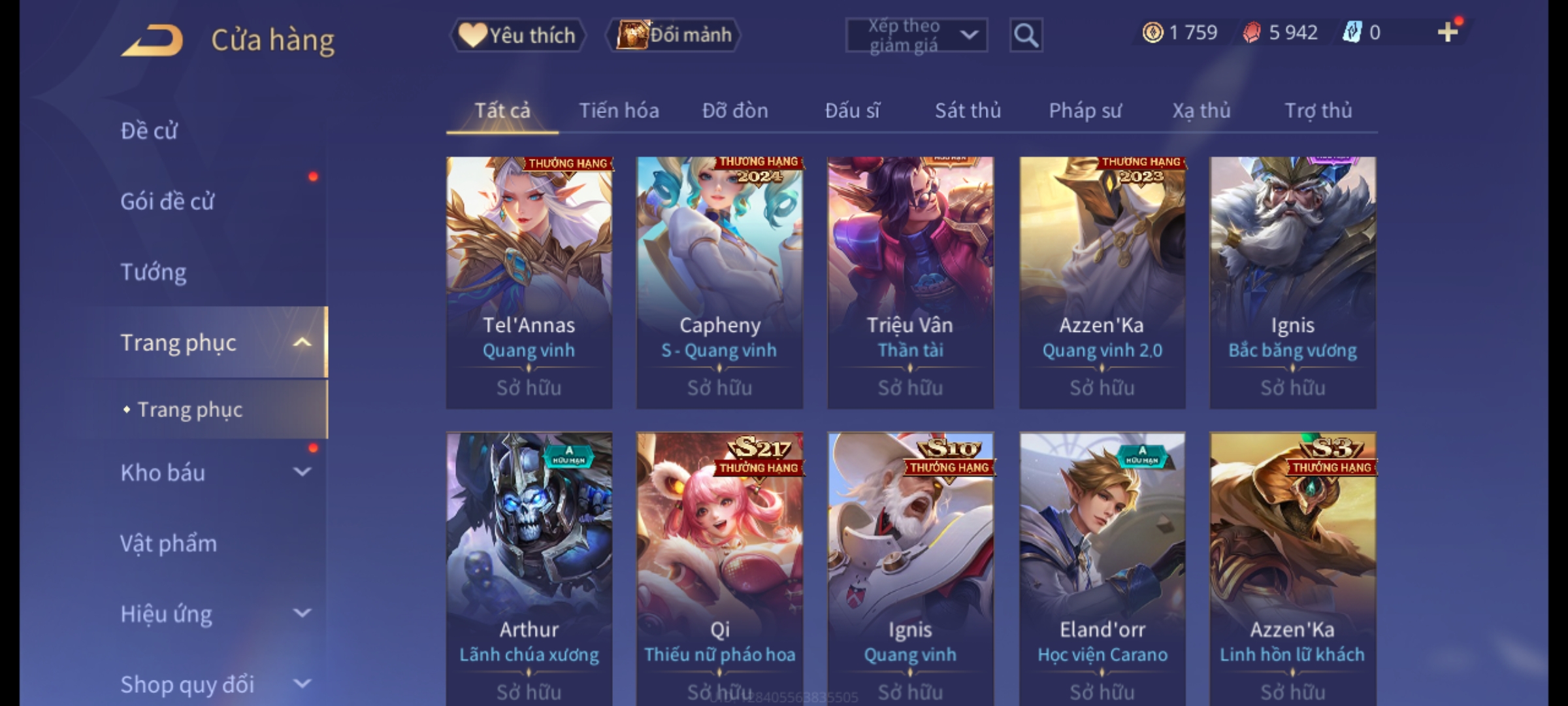Tap the back arrow icon beside Cửa hàng

152,41
